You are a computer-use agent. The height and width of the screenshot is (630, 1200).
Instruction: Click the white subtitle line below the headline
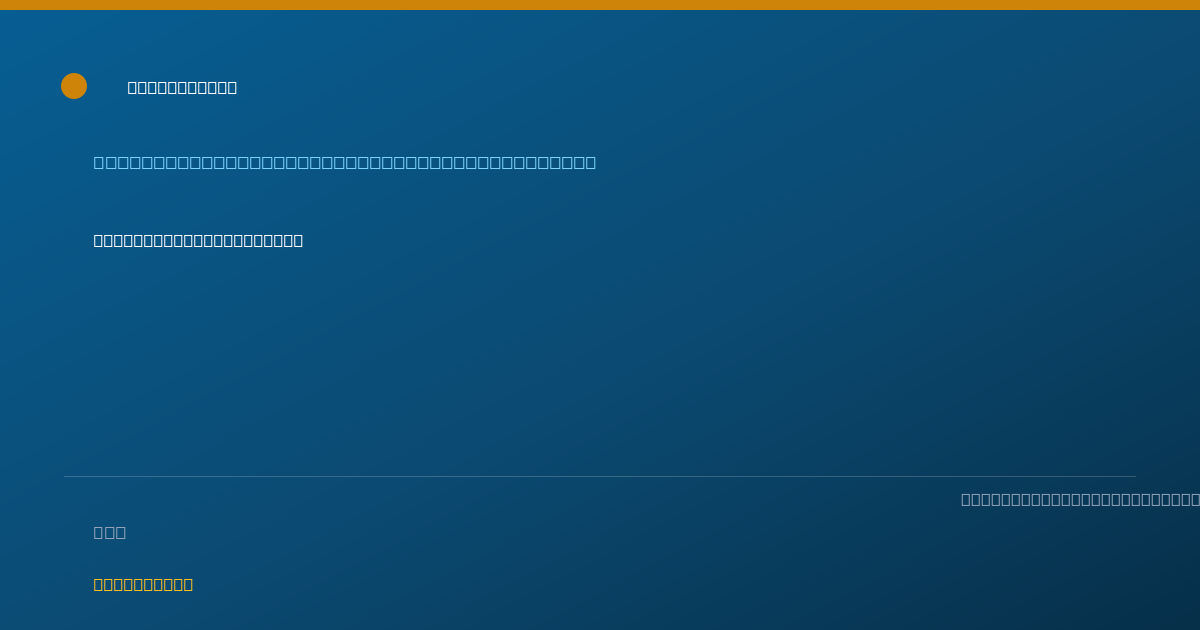coord(198,240)
